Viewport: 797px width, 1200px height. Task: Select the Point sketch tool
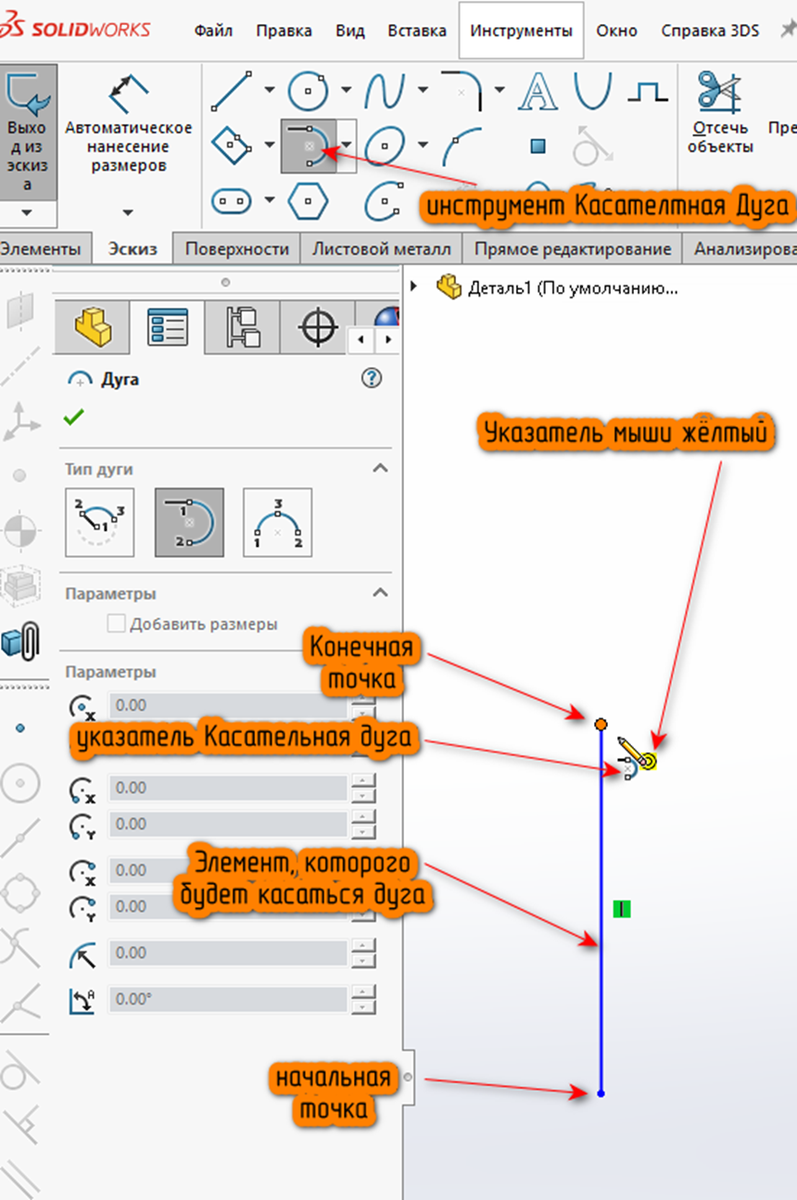538,147
